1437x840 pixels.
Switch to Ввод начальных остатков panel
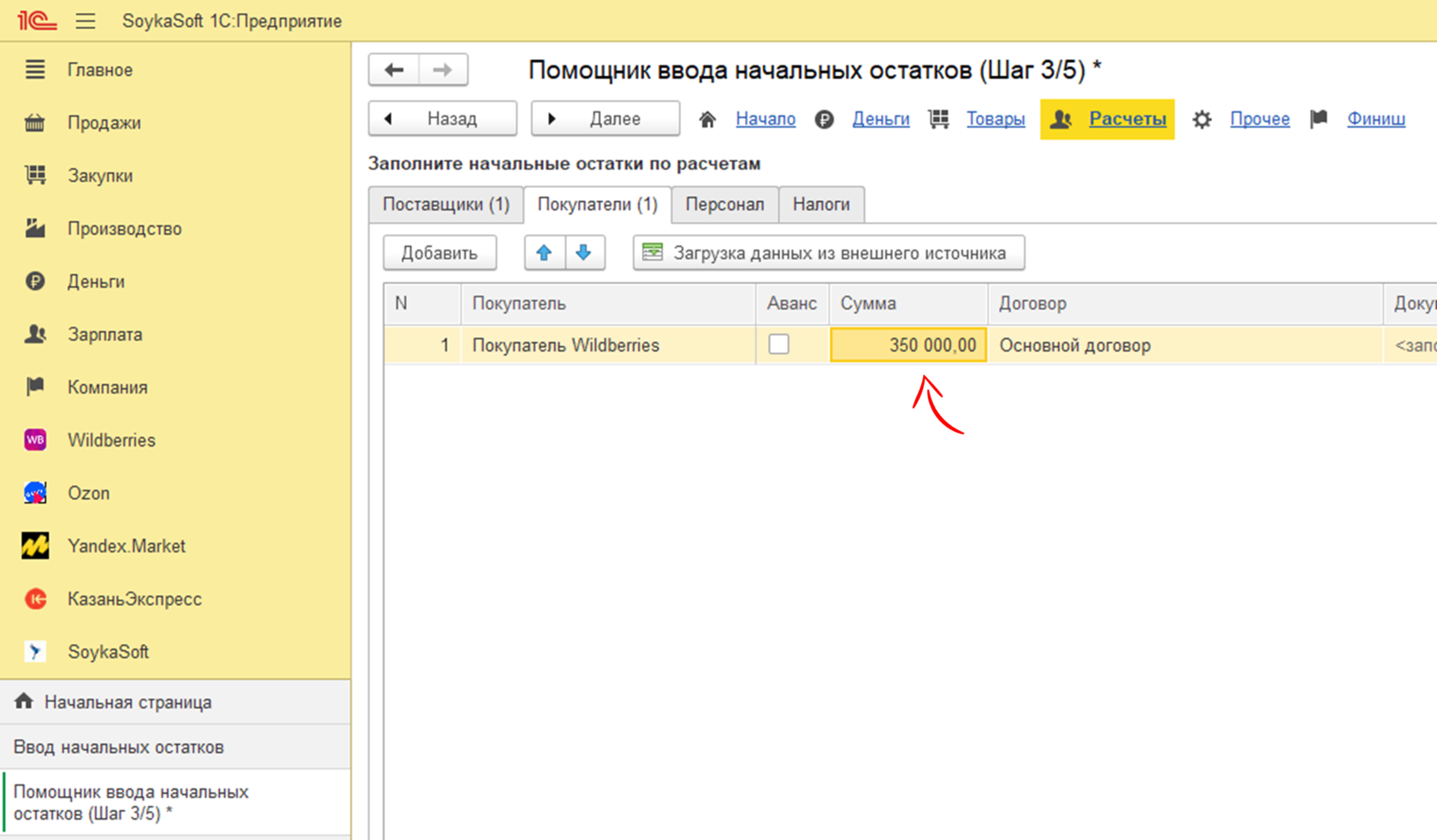pos(175,748)
